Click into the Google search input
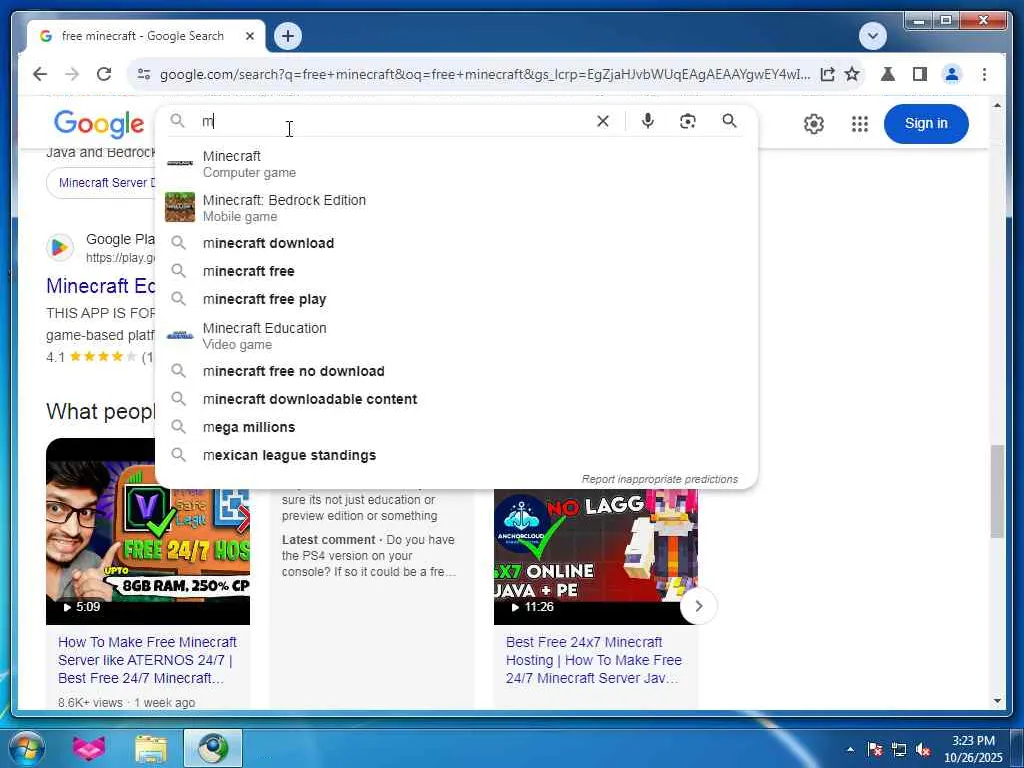The width and height of the screenshot is (1024, 768). tap(392, 121)
